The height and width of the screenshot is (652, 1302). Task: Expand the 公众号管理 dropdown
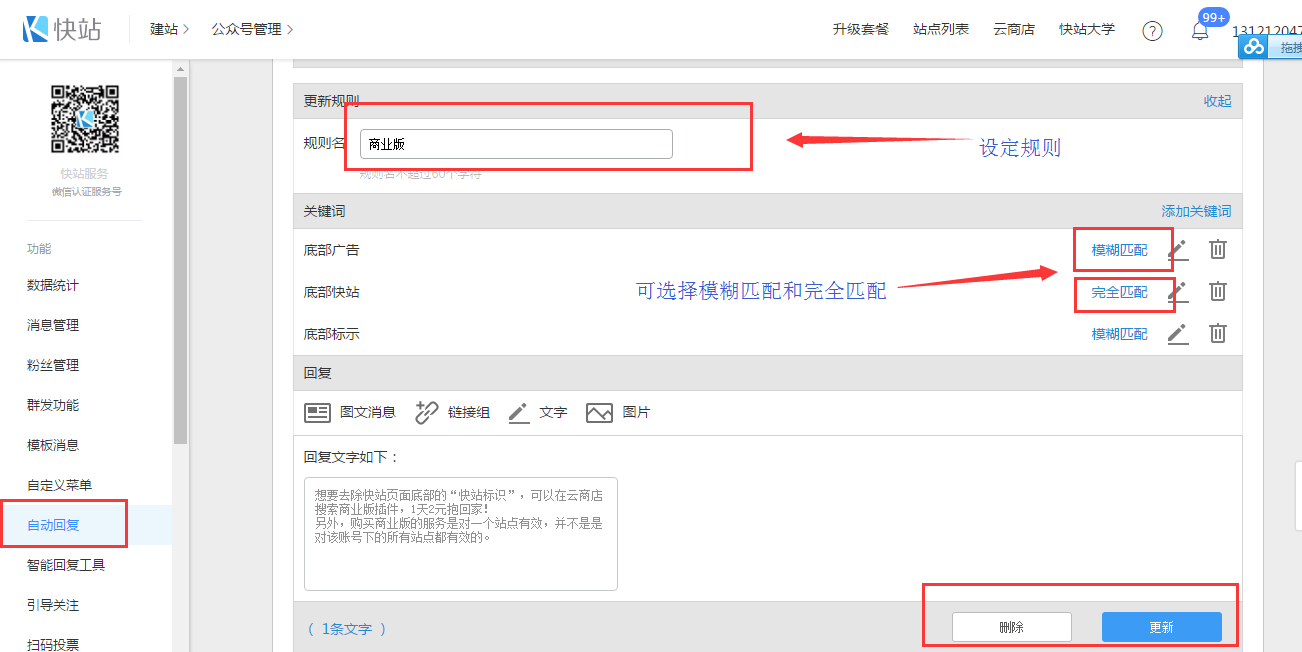[x=252, y=30]
